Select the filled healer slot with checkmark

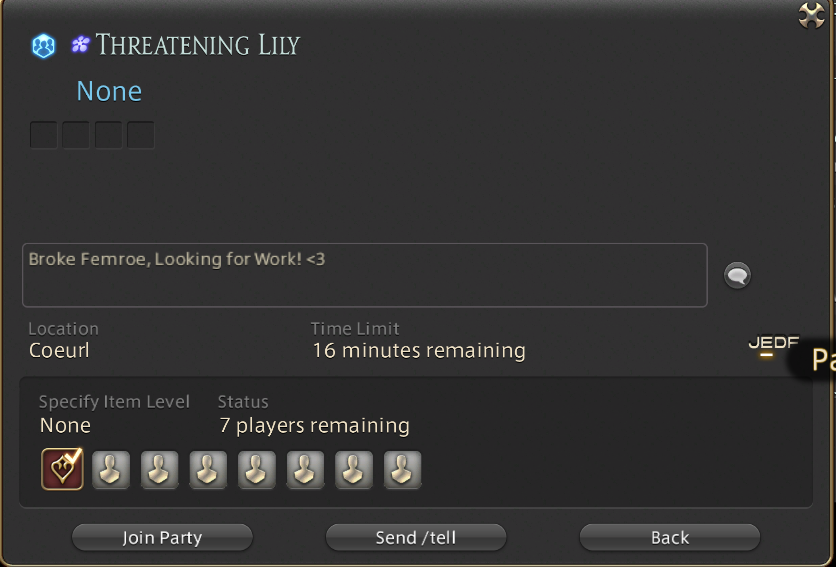coord(62,469)
